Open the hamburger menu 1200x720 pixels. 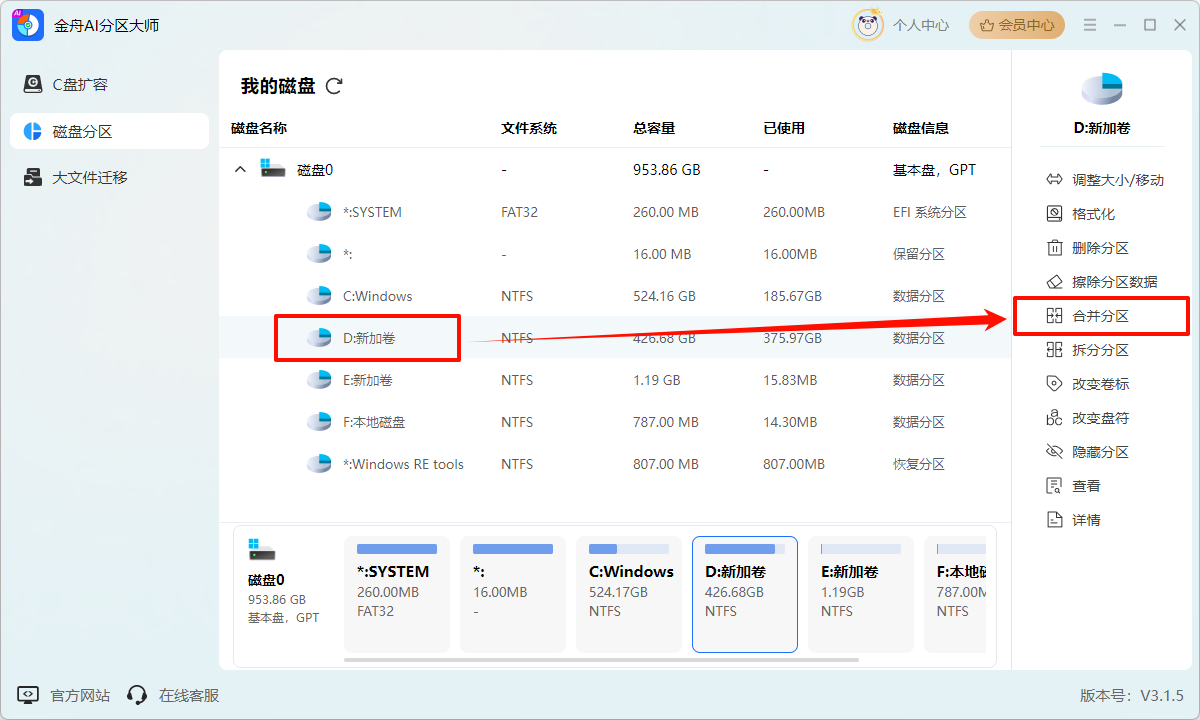1089,25
